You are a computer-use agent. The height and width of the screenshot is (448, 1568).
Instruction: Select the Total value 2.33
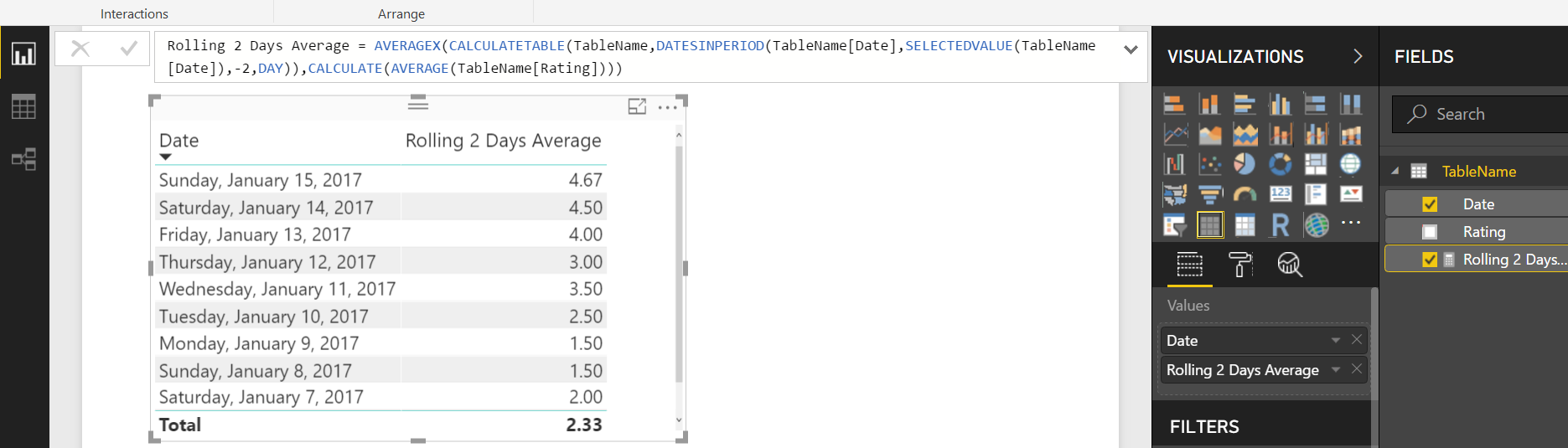[584, 425]
